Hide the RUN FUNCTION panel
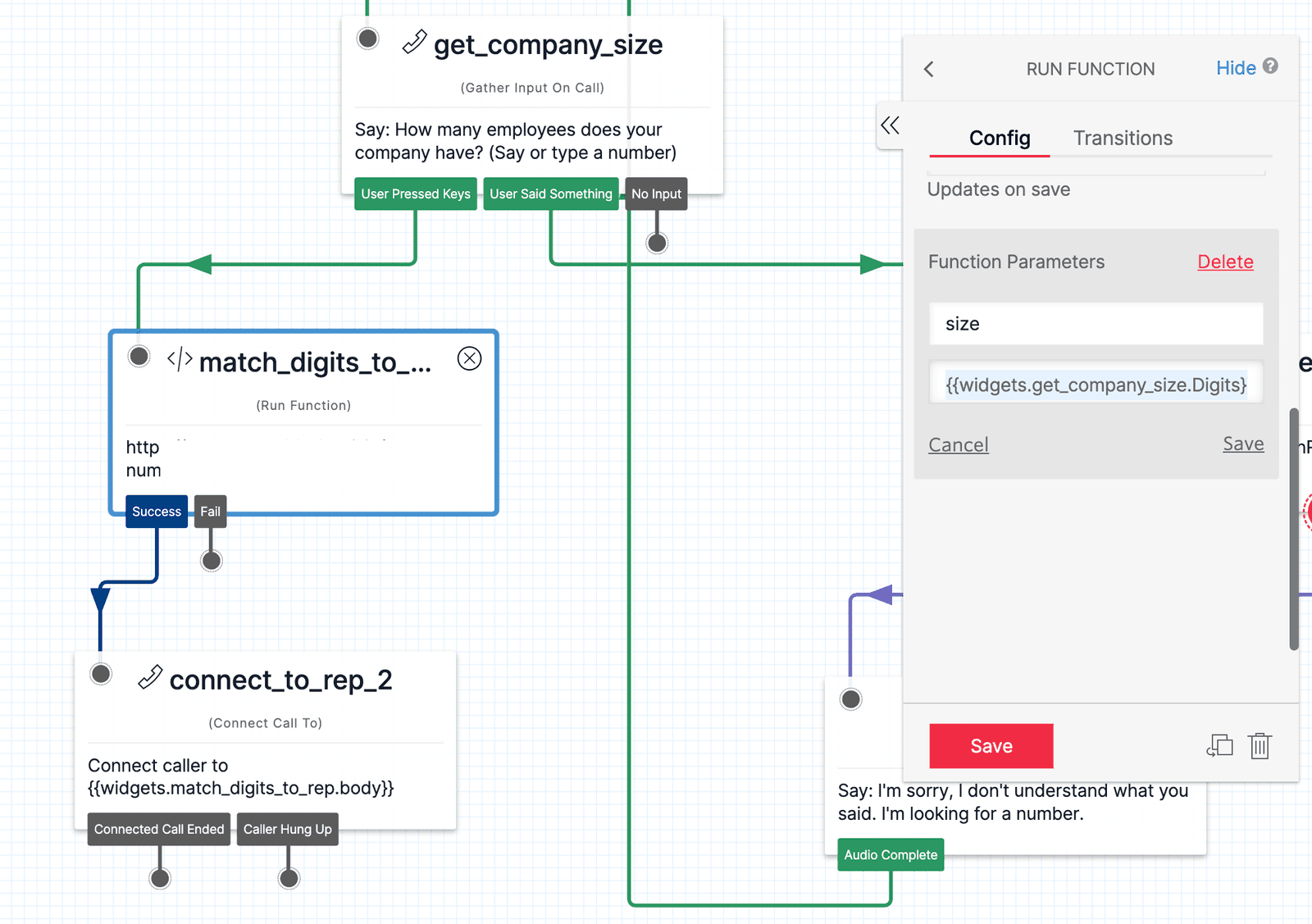Viewport: 1312px width, 924px height. pos(1236,68)
